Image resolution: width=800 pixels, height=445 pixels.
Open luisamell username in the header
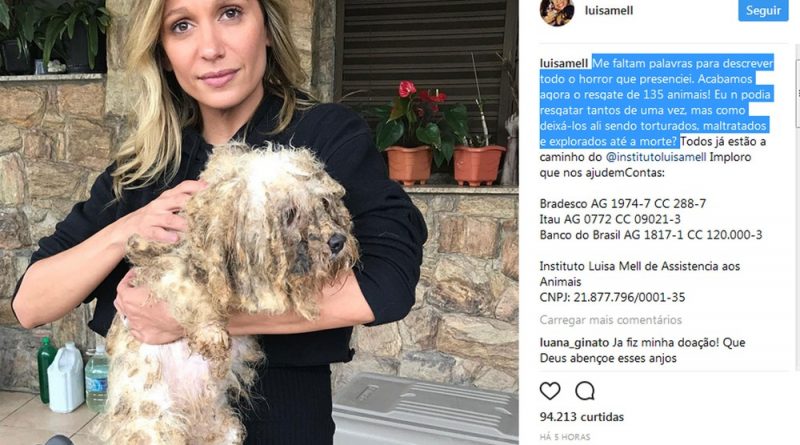(609, 11)
